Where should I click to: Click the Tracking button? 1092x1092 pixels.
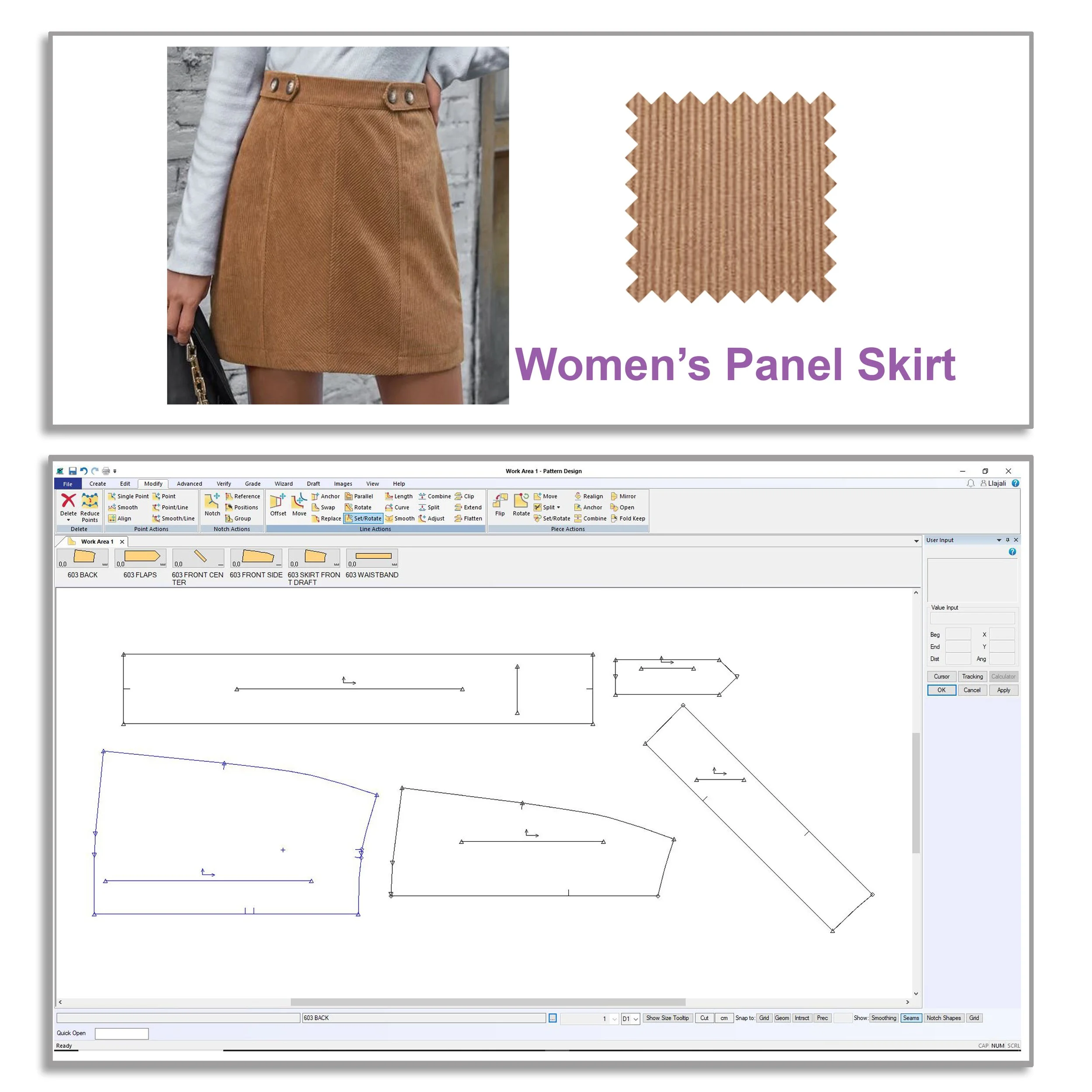point(973,677)
